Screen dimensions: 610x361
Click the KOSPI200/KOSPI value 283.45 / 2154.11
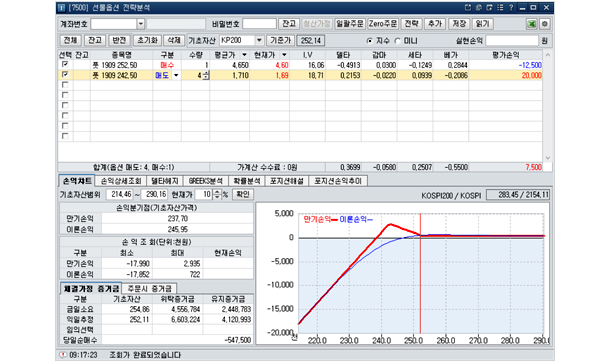pyautogui.click(x=518, y=195)
